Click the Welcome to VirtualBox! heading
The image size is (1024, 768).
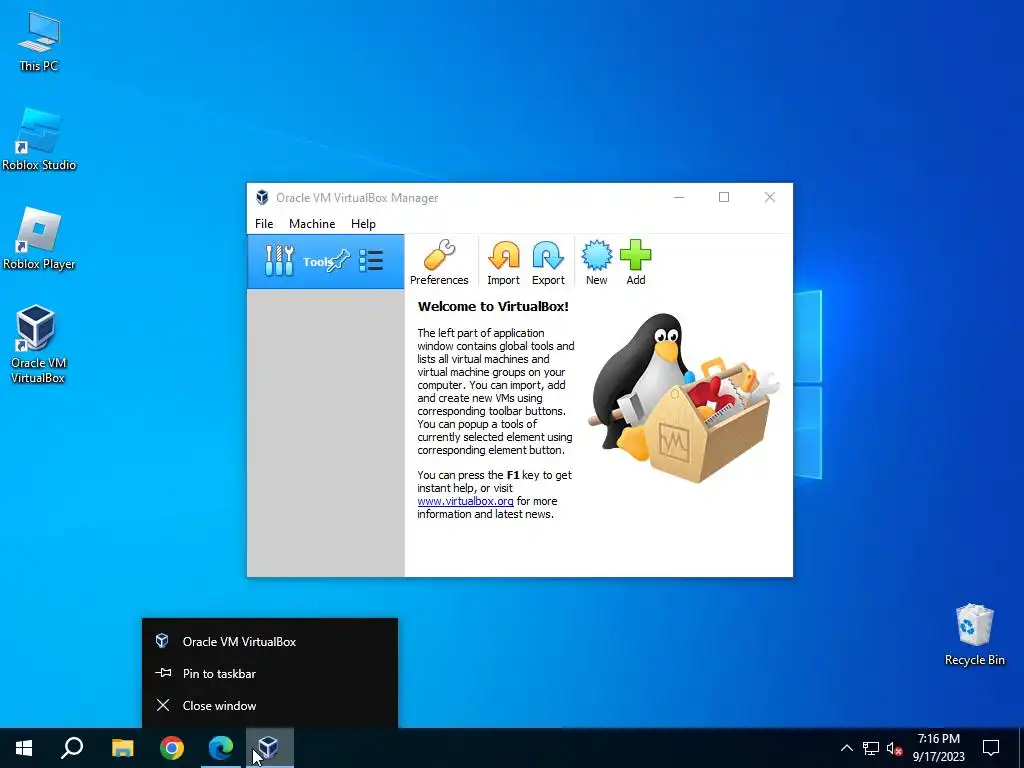pyautogui.click(x=493, y=306)
